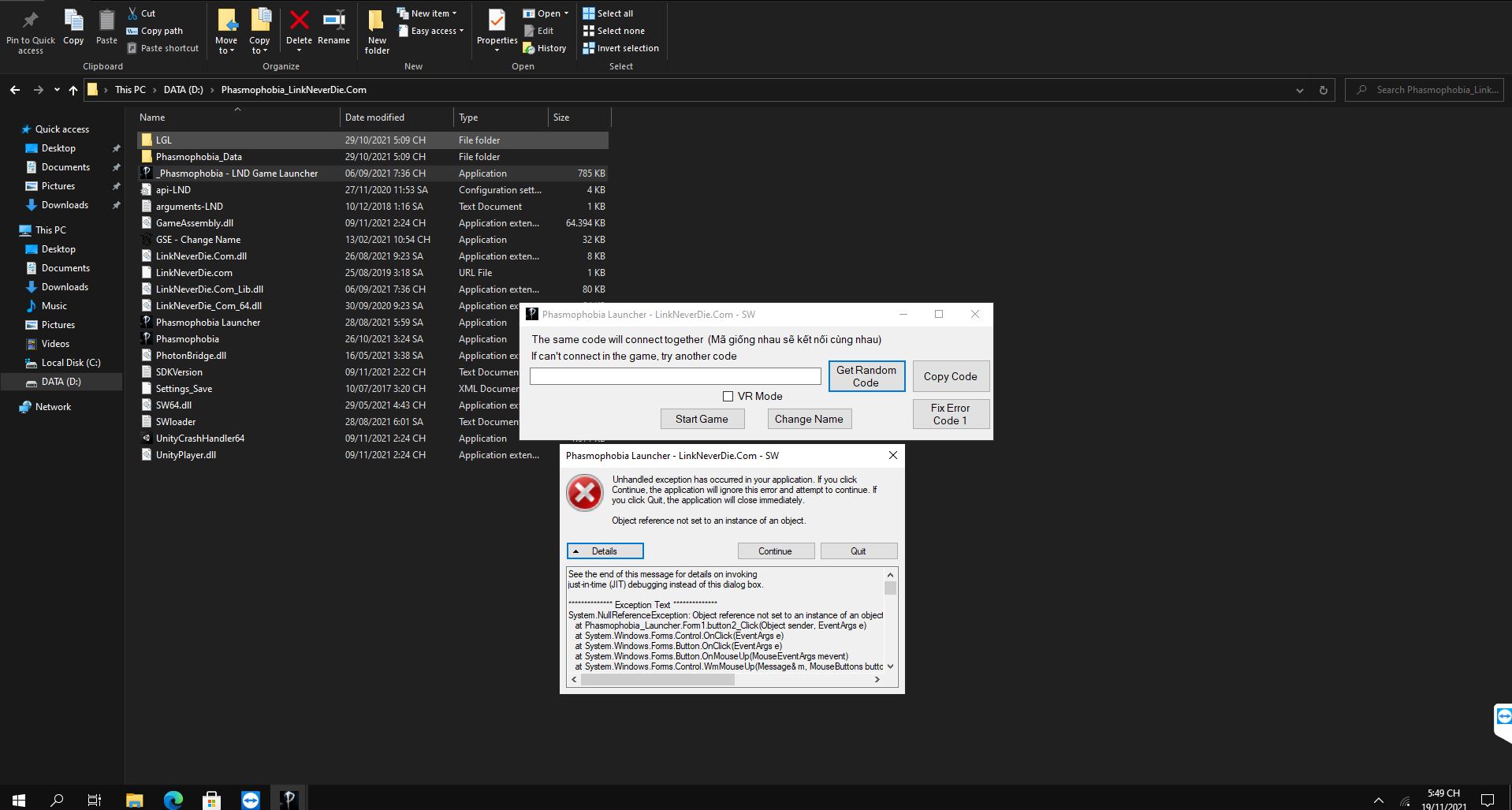Click Continue in the exception dialog

point(775,551)
